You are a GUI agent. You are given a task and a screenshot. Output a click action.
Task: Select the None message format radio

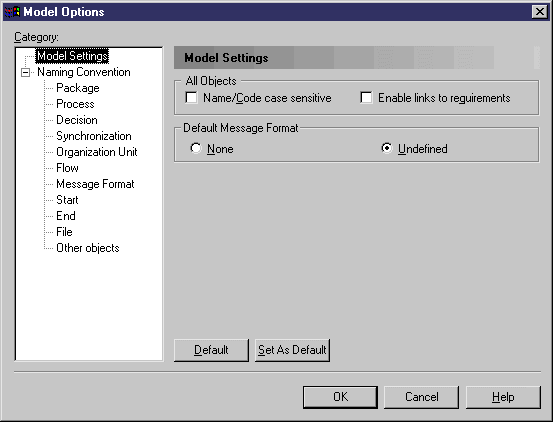(x=196, y=148)
